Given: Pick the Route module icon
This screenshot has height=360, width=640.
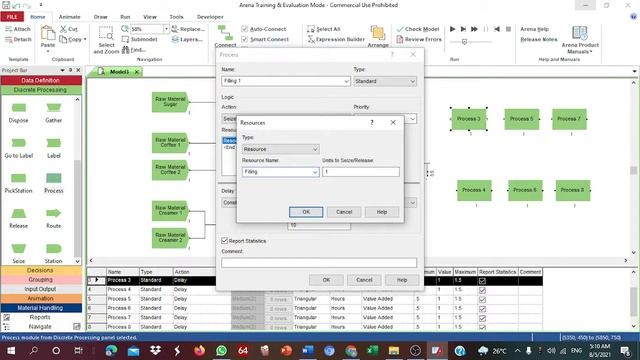Looking at the screenshot, I should click(53, 213).
